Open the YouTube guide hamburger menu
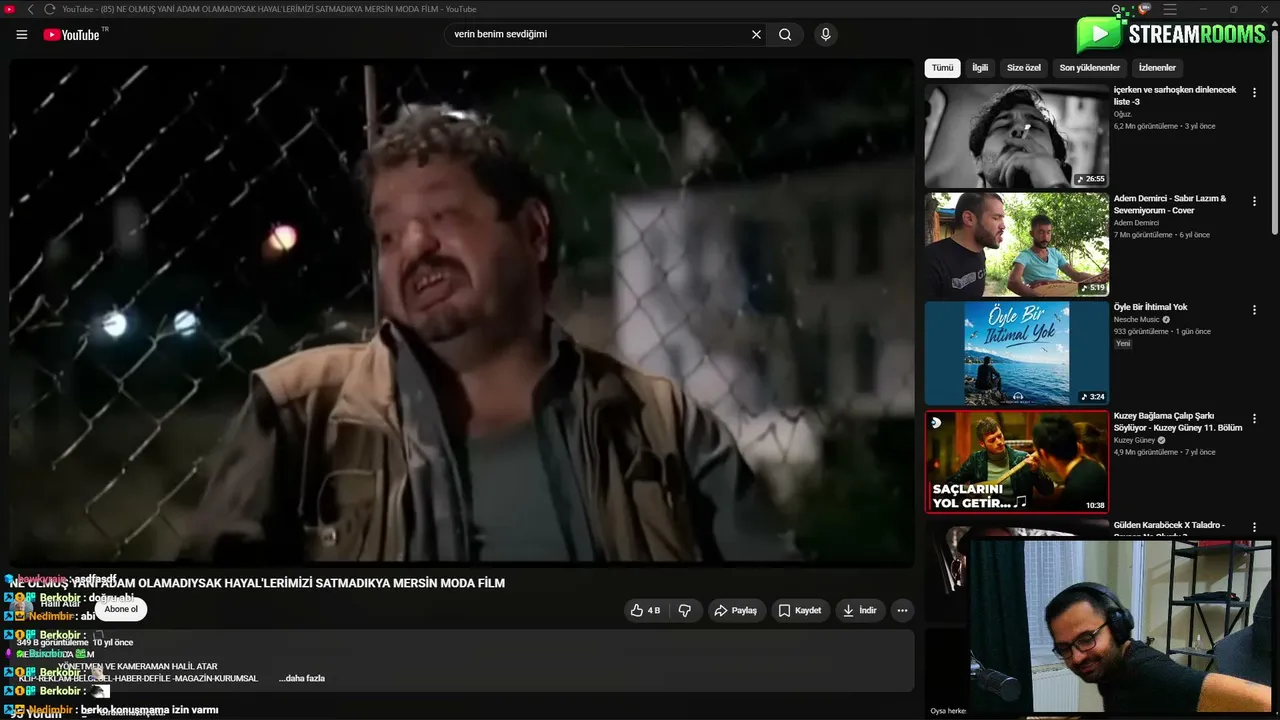The height and width of the screenshot is (720, 1280). [22, 35]
